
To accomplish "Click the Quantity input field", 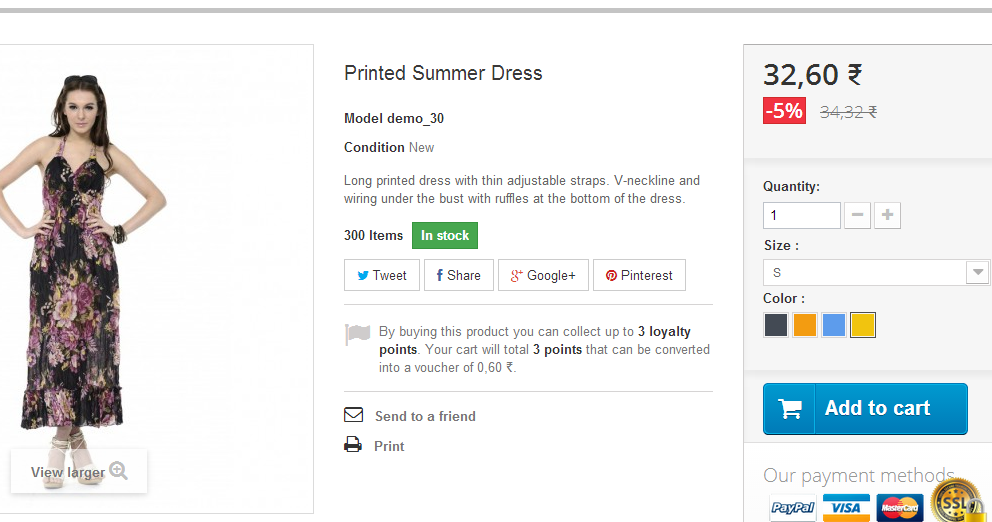I will tap(801, 215).
